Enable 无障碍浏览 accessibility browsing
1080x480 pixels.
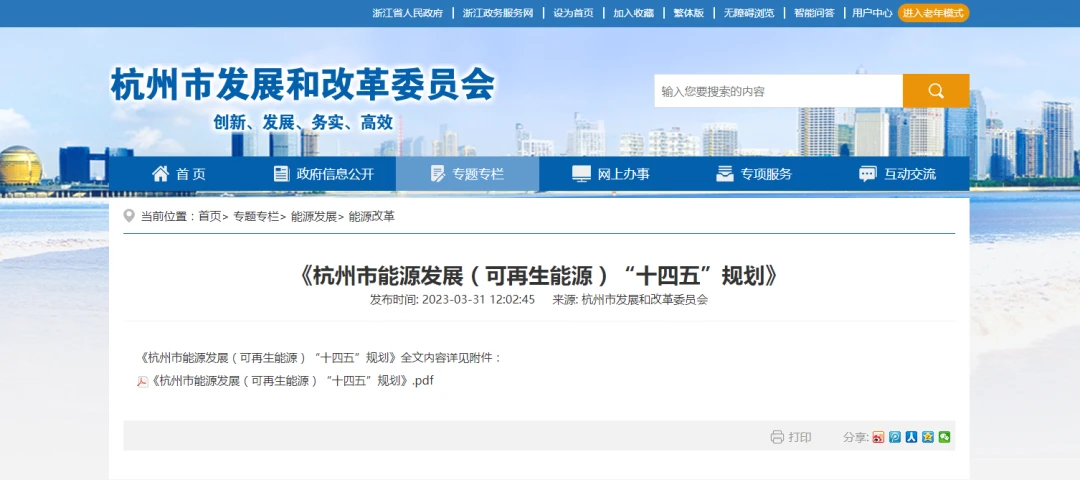(x=748, y=13)
